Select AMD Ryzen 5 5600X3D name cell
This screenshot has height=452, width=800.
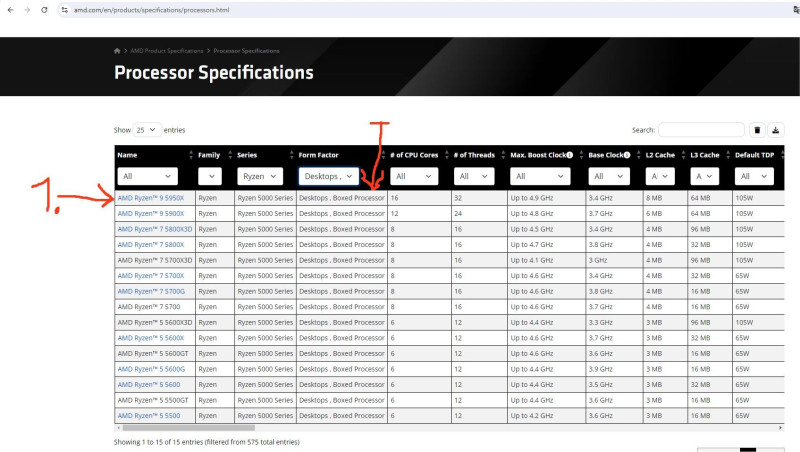155,322
